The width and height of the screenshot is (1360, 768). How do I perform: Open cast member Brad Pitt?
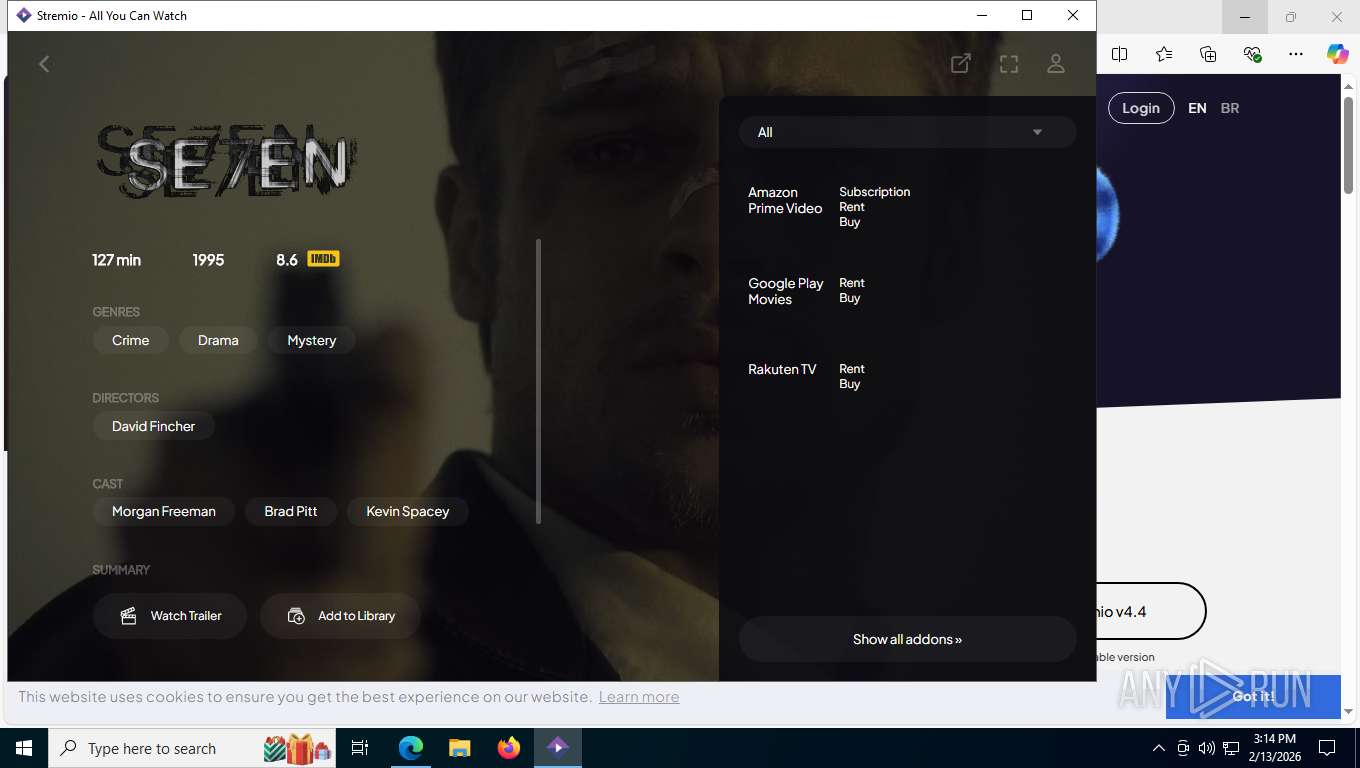click(290, 511)
